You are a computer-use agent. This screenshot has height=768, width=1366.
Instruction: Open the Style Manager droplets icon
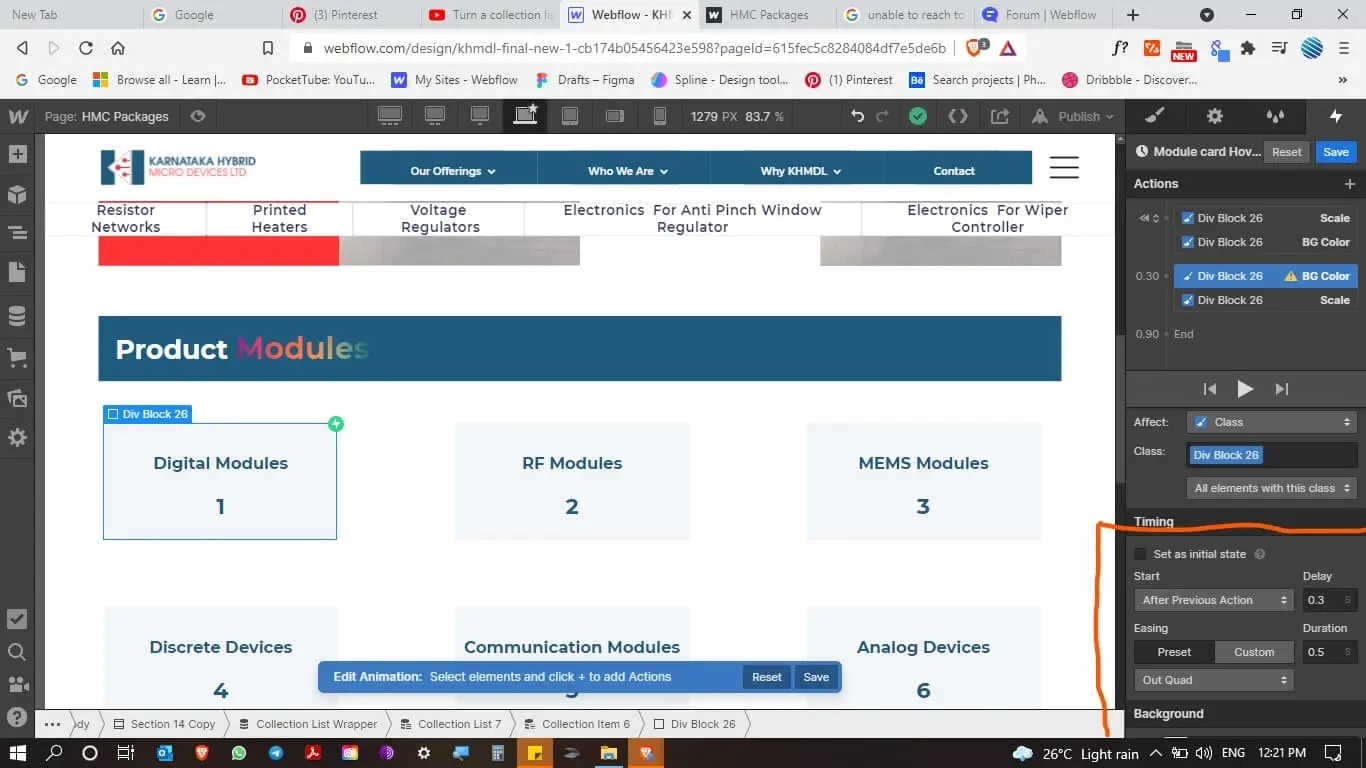pyautogui.click(x=1274, y=116)
